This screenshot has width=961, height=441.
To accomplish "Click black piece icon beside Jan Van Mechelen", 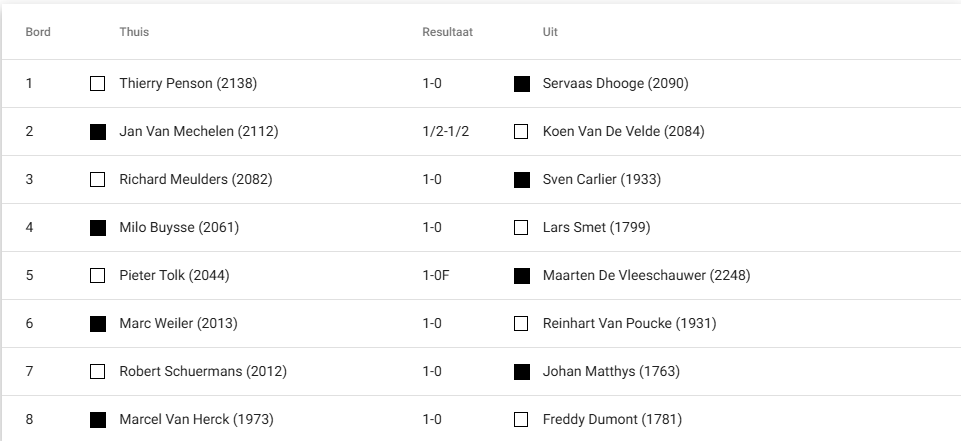I will click(97, 132).
